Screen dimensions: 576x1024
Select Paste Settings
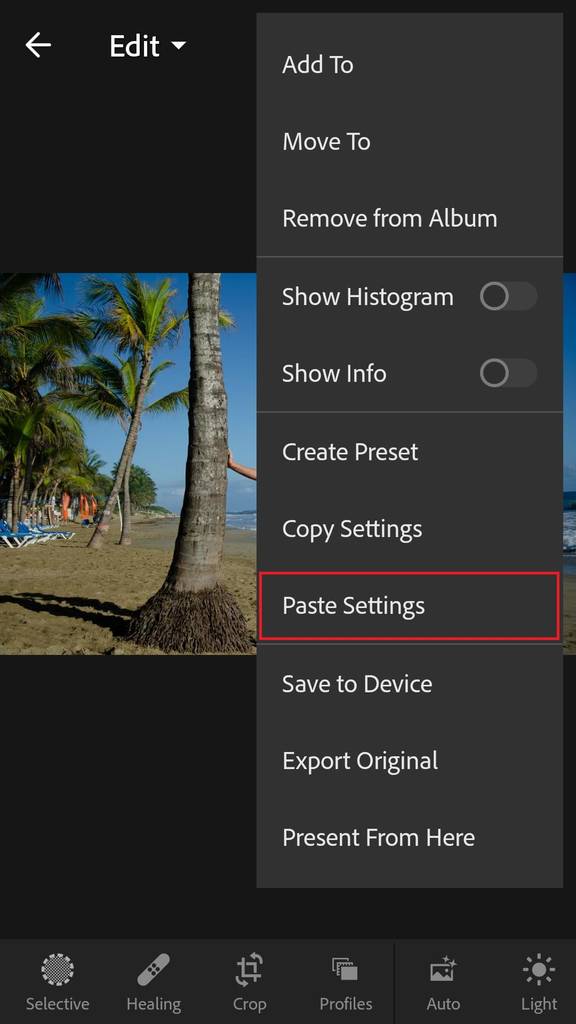point(409,606)
